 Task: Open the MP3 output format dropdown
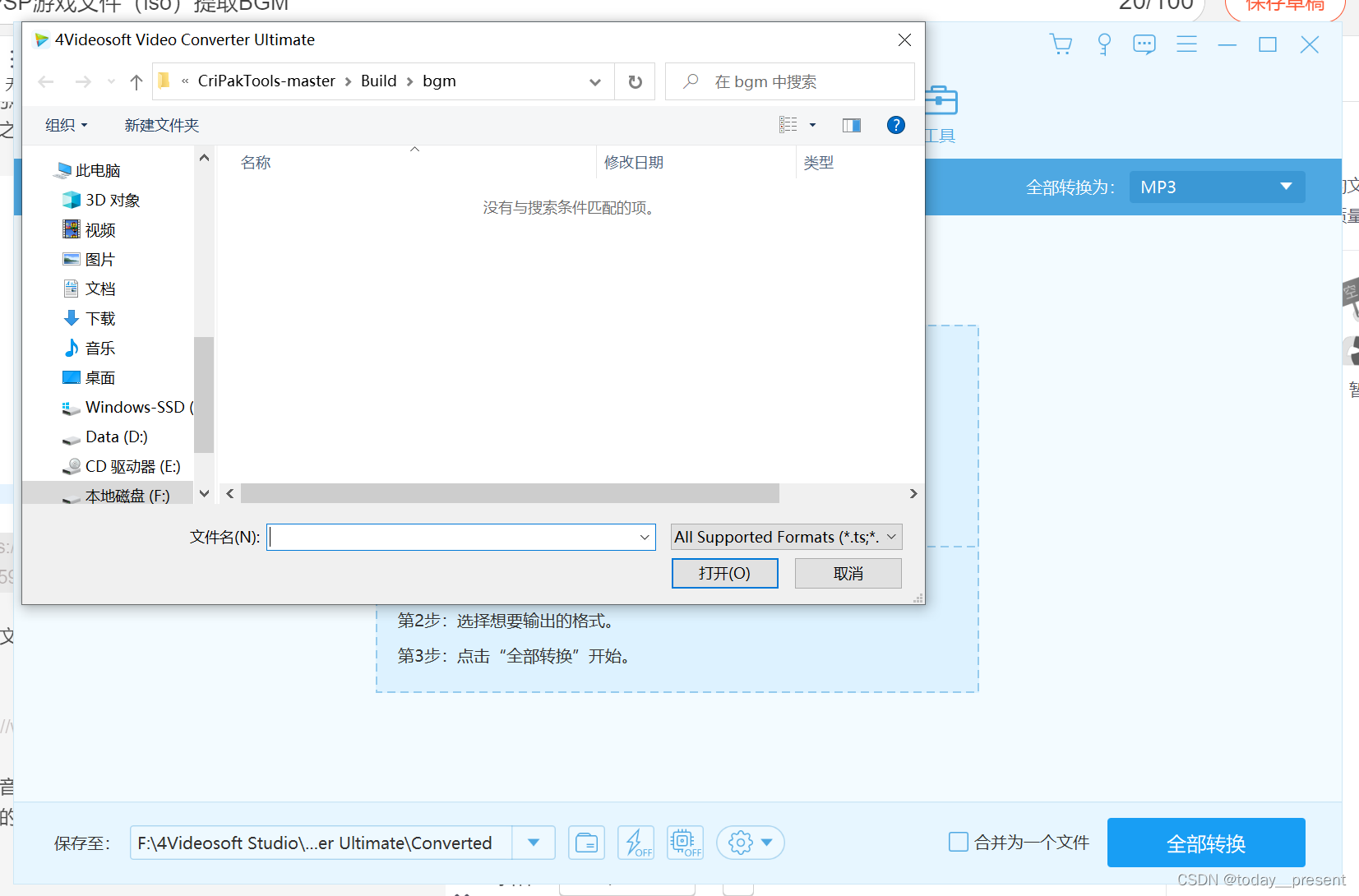tap(1217, 187)
